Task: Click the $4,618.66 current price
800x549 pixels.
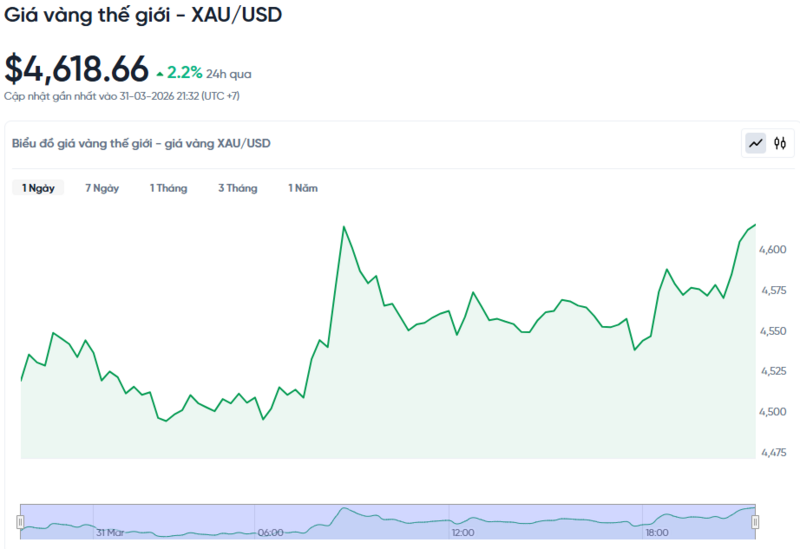Action: coord(77,69)
